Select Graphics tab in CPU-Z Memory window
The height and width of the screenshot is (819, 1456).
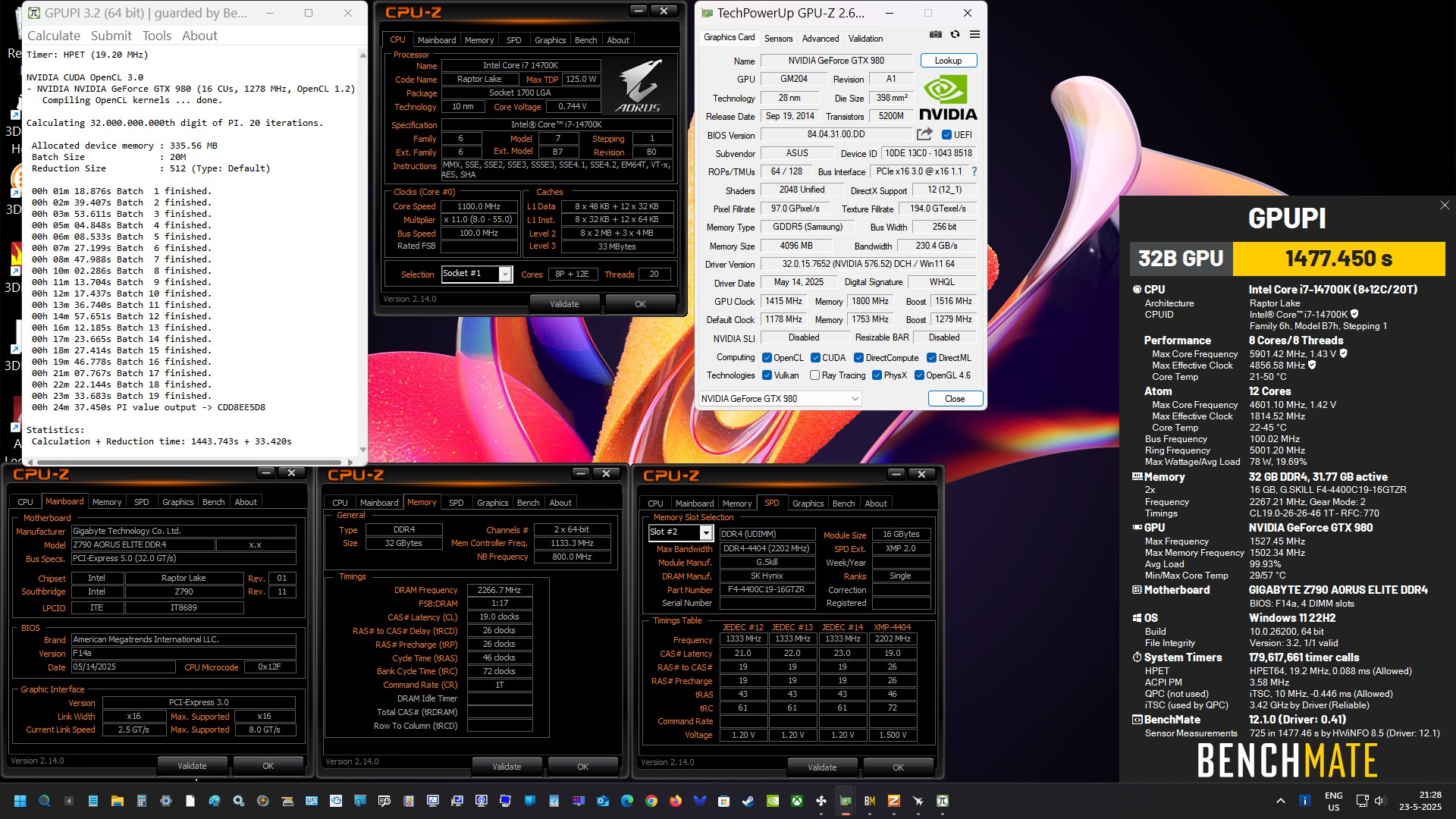click(493, 503)
